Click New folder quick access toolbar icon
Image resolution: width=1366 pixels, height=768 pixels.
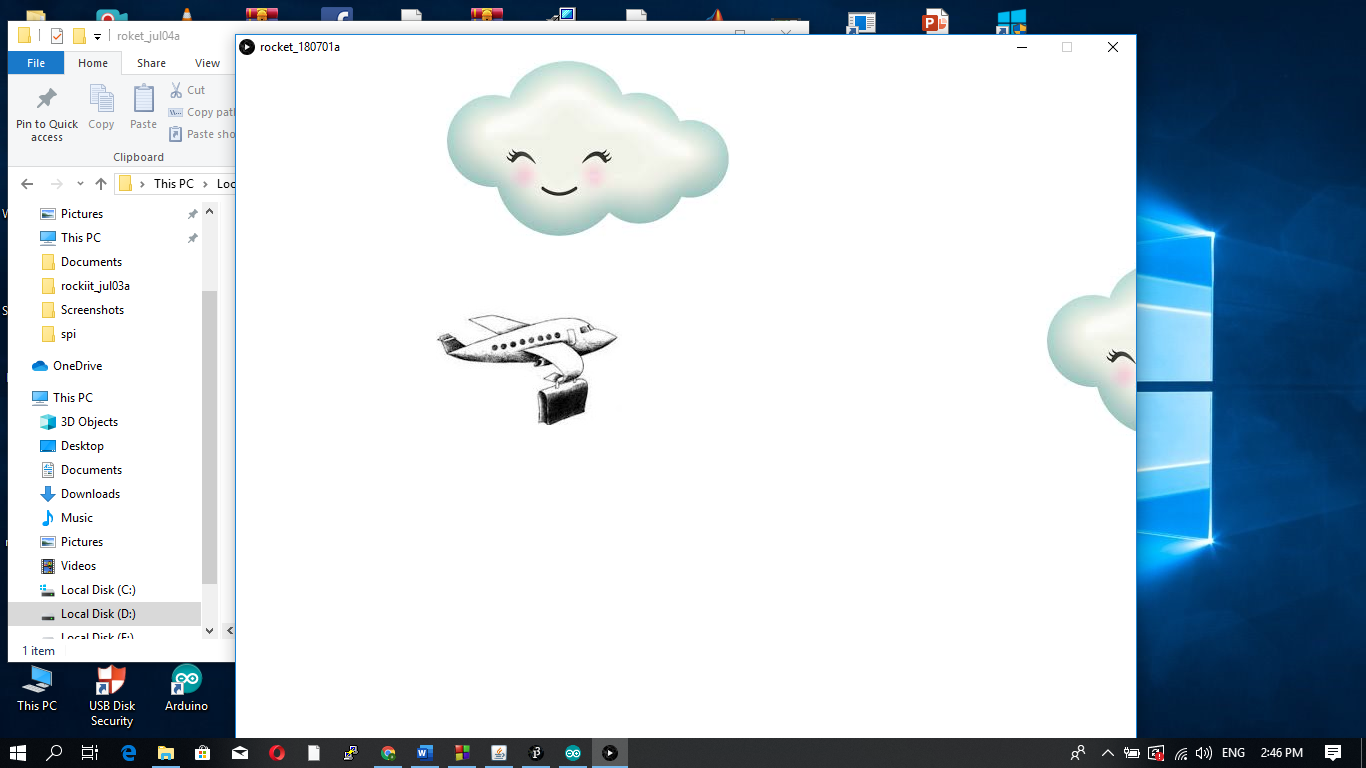pyautogui.click(x=79, y=36)
